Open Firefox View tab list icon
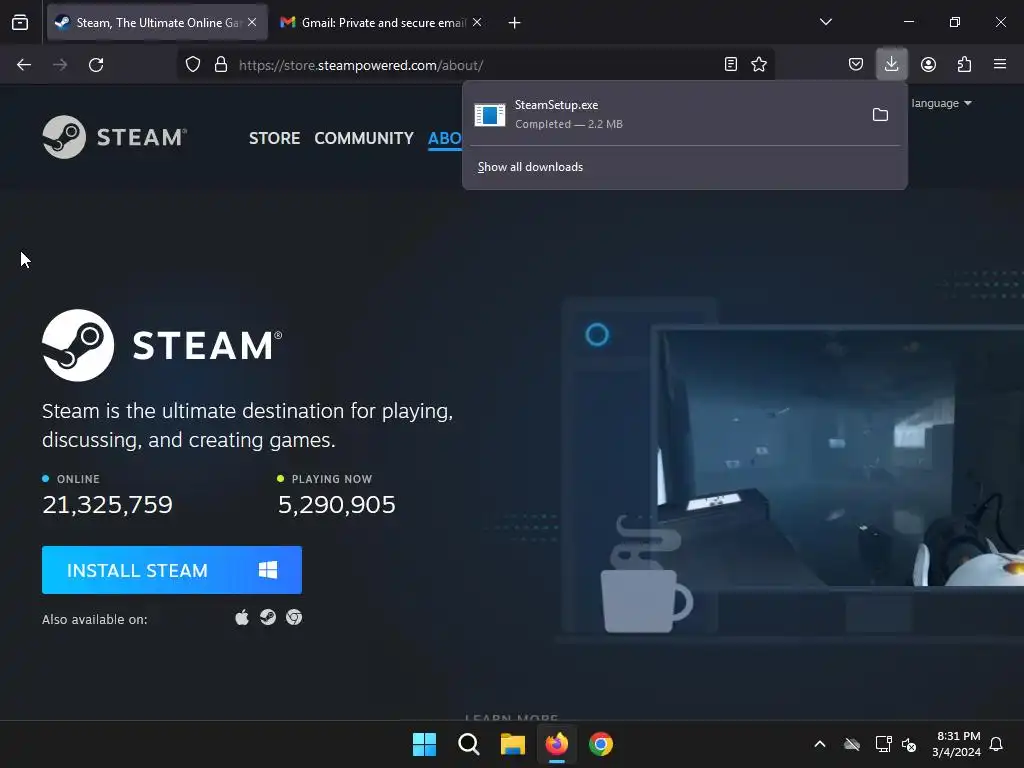The height and width of the screenshot is (768, 1024). [x=20, y=23]
